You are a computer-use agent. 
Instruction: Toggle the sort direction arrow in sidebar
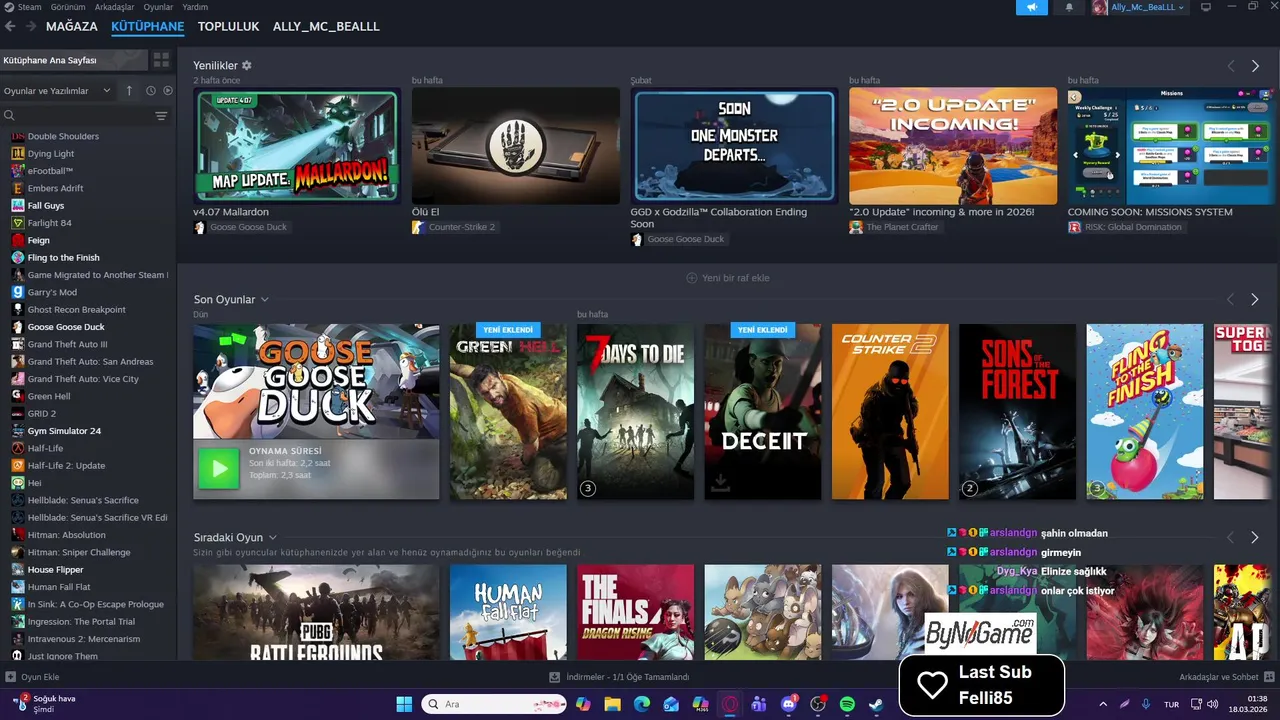[129, 91]
